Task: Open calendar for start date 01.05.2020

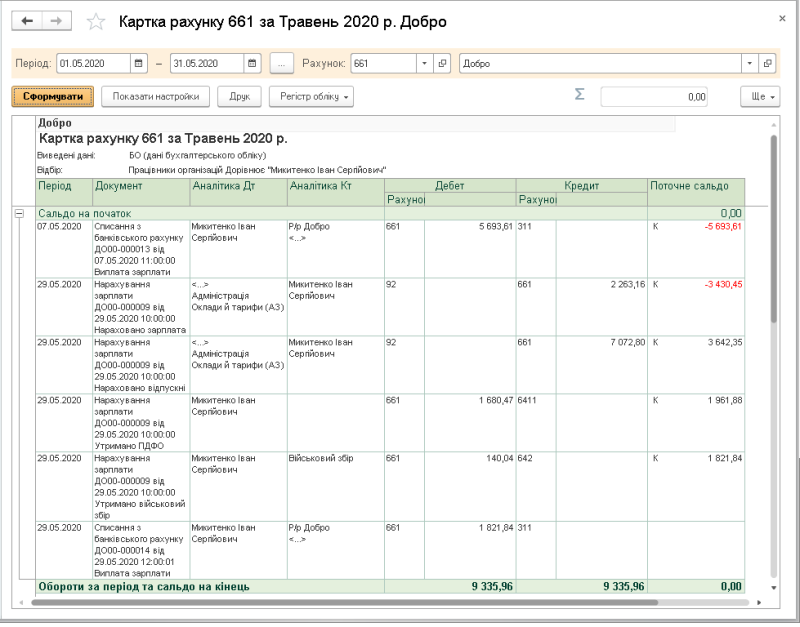Action: (x=138, y=64)
